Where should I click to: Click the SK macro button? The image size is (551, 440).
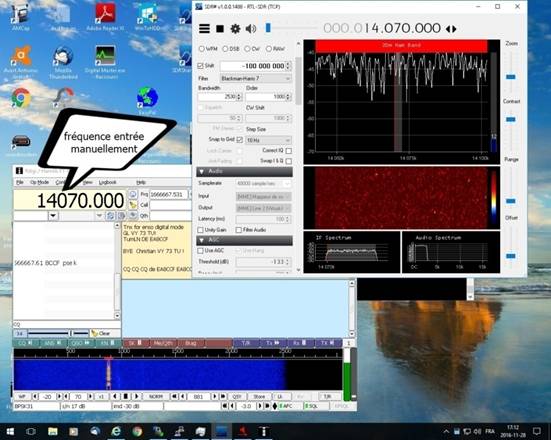click(x=135, y=343)
